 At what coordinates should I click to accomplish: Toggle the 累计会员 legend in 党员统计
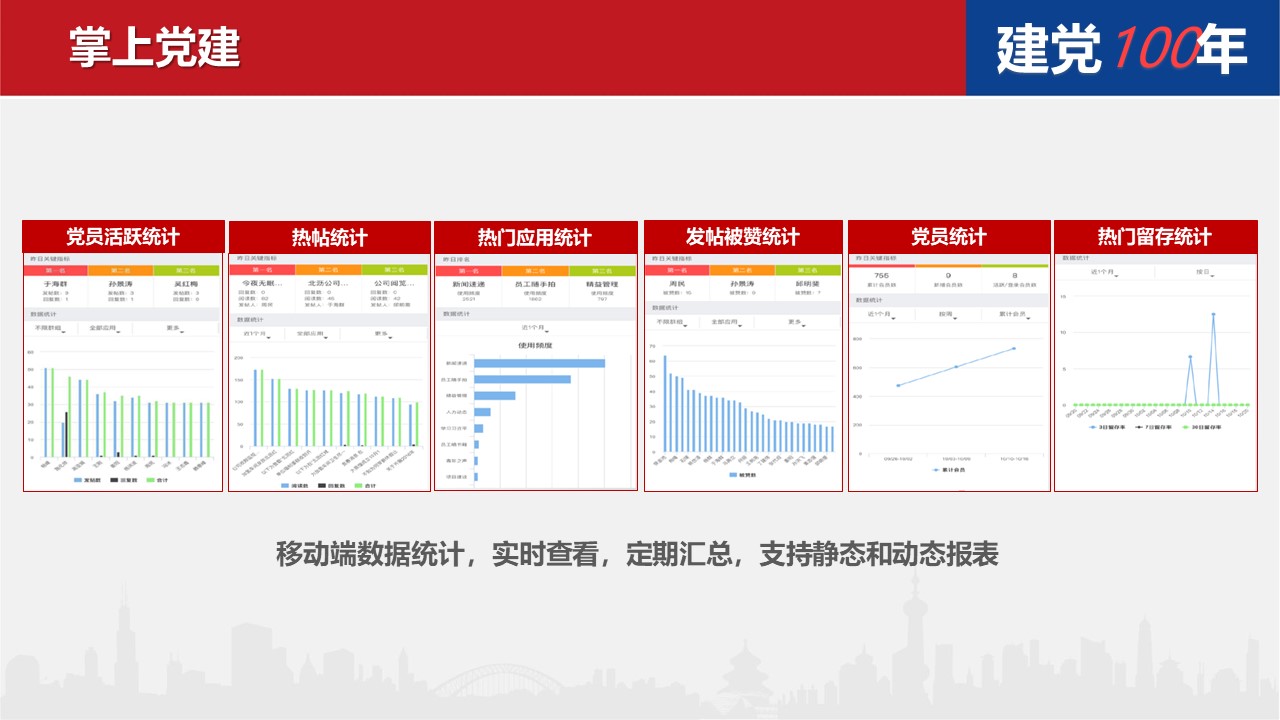[x=948, y=468]
